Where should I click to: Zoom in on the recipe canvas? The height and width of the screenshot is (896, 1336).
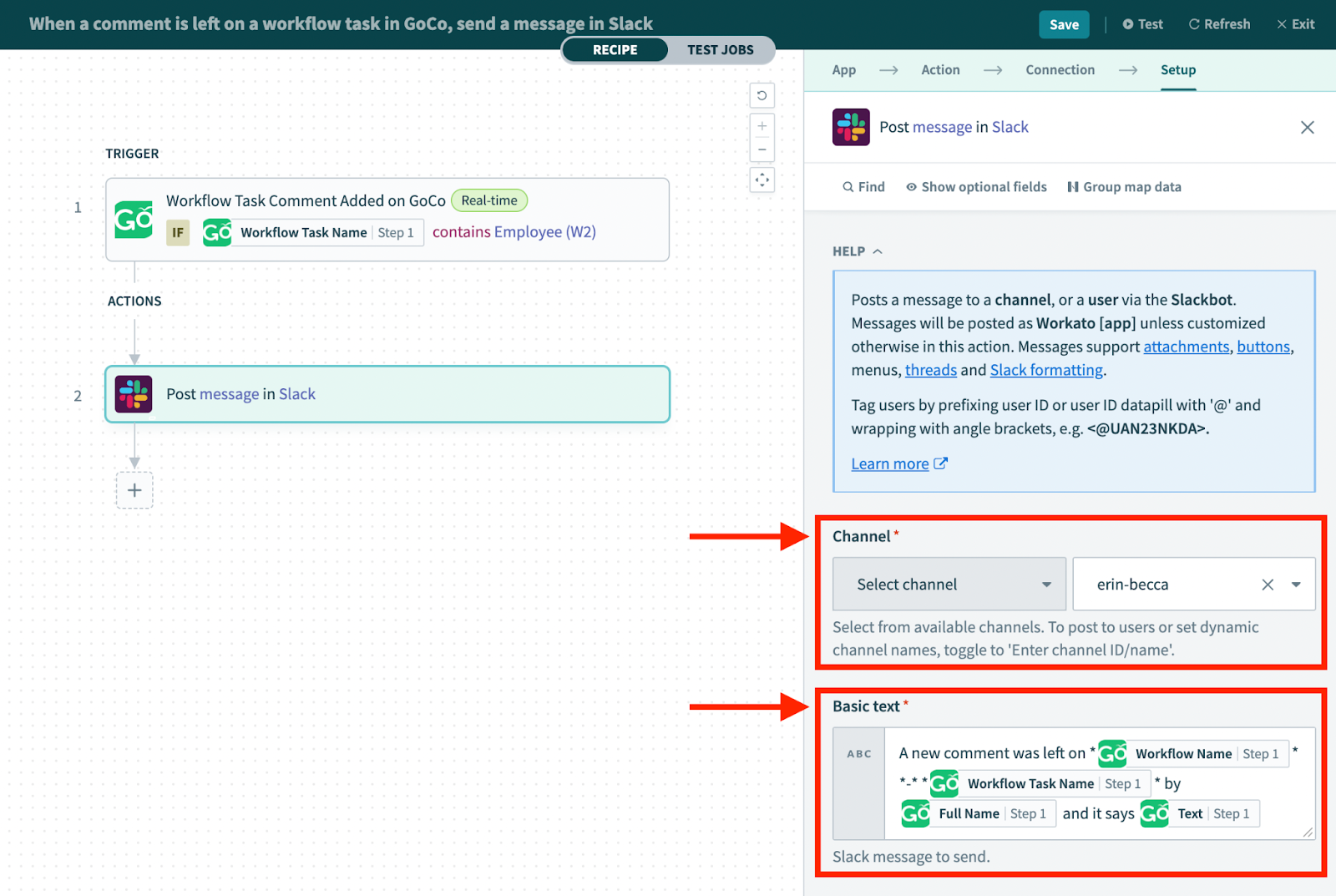coord(762,126)
